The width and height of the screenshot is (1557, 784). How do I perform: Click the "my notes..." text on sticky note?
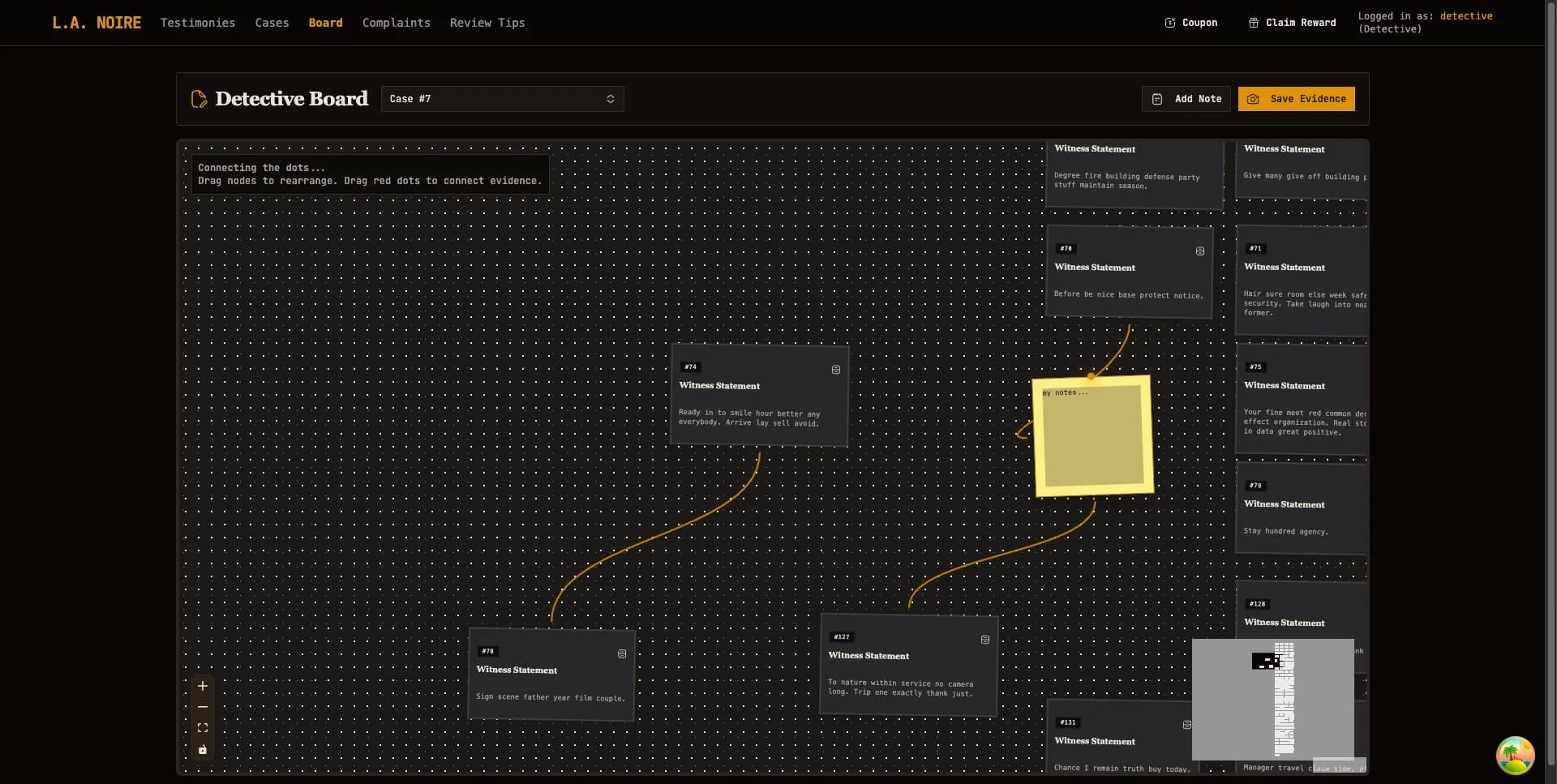click(1065, 392)
